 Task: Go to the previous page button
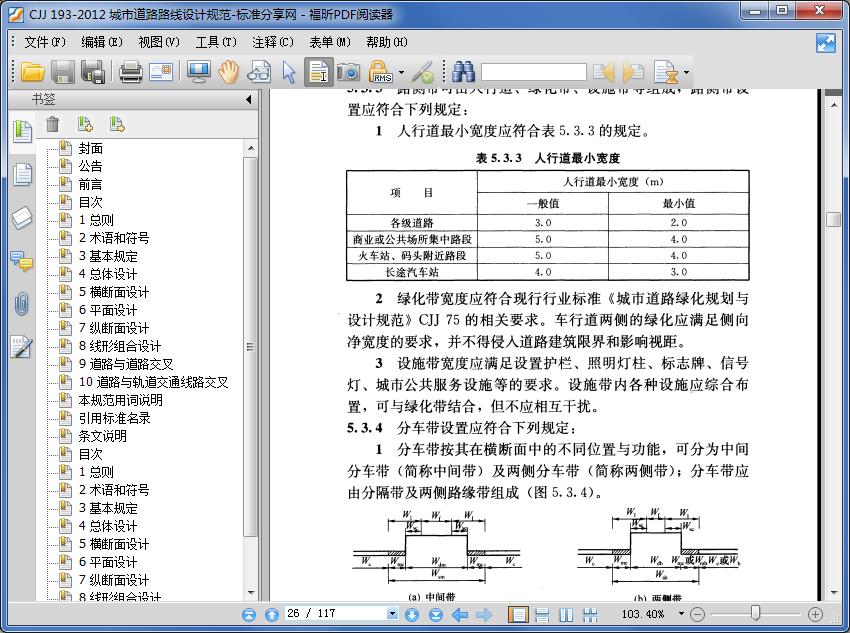(x=272, y=614)
